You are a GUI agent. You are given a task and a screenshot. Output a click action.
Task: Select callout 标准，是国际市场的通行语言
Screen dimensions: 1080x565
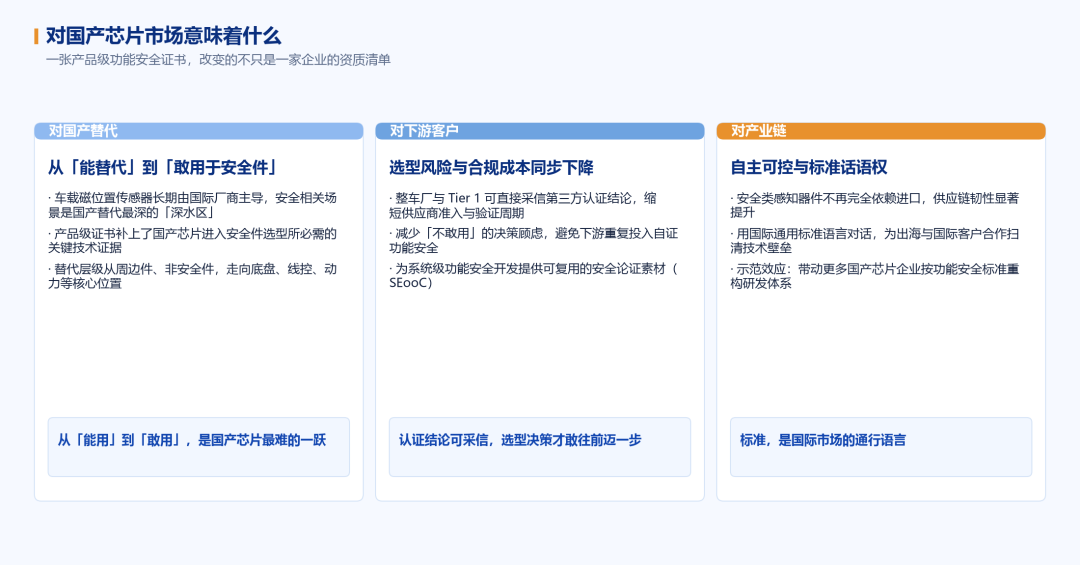point(881,446)
